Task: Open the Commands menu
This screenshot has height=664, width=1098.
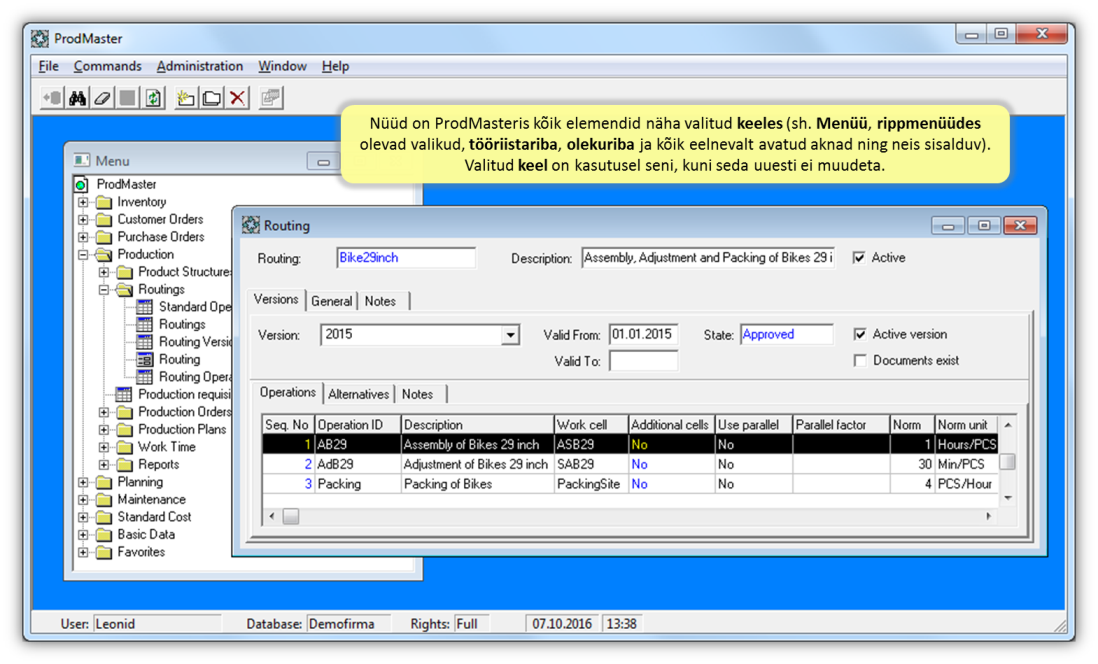Action: 107,66
